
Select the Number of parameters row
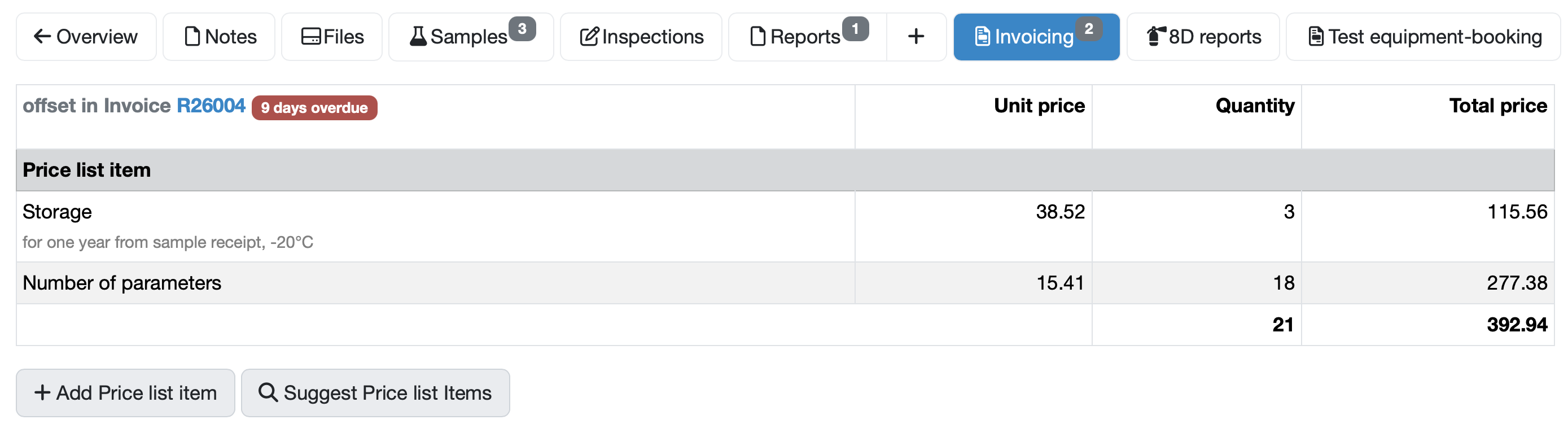785,283
